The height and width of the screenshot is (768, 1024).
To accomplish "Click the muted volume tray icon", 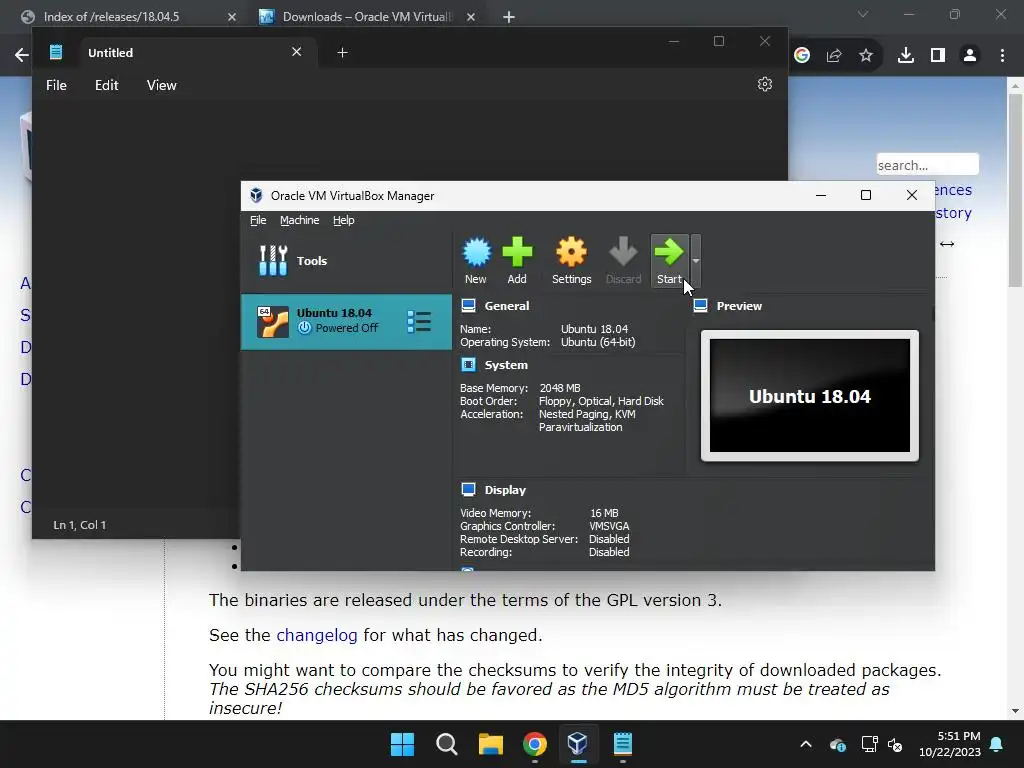I will pos(895,744).
